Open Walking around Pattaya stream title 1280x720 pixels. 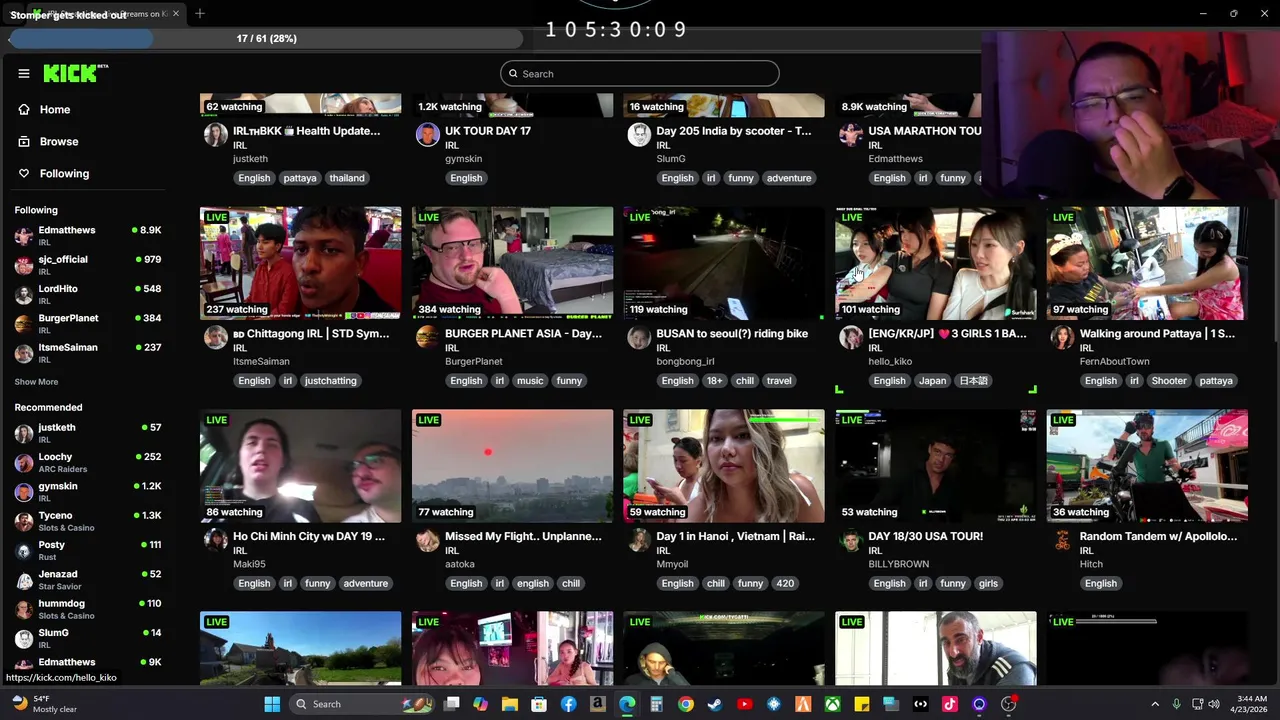point(1157,334)
